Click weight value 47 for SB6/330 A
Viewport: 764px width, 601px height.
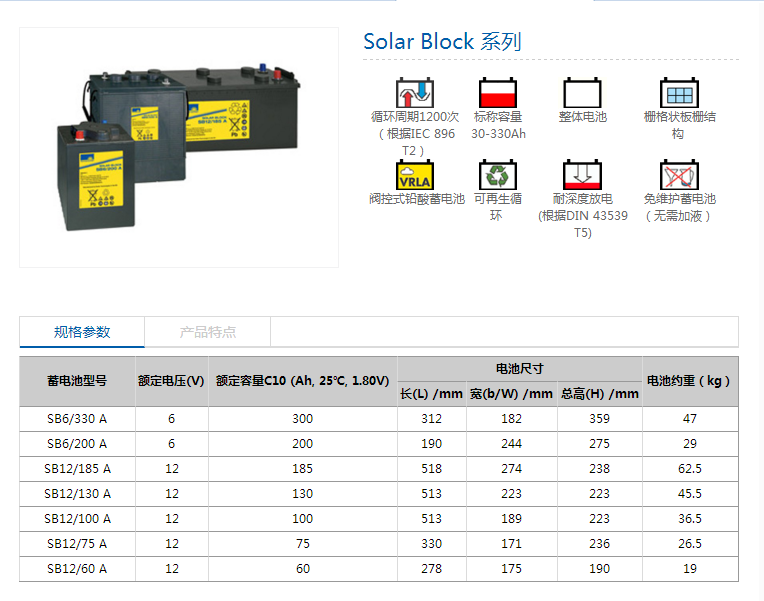690,419
